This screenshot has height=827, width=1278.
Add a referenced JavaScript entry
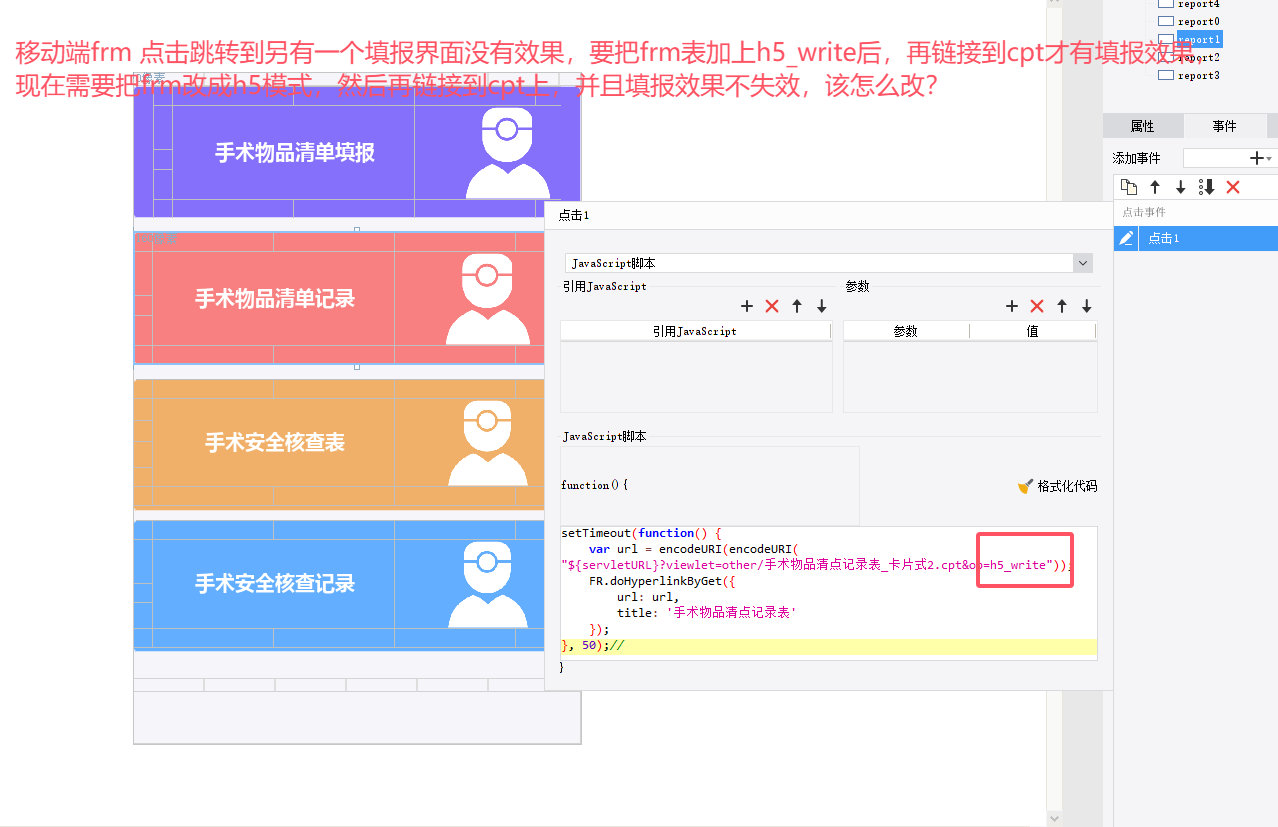[747, 306]
